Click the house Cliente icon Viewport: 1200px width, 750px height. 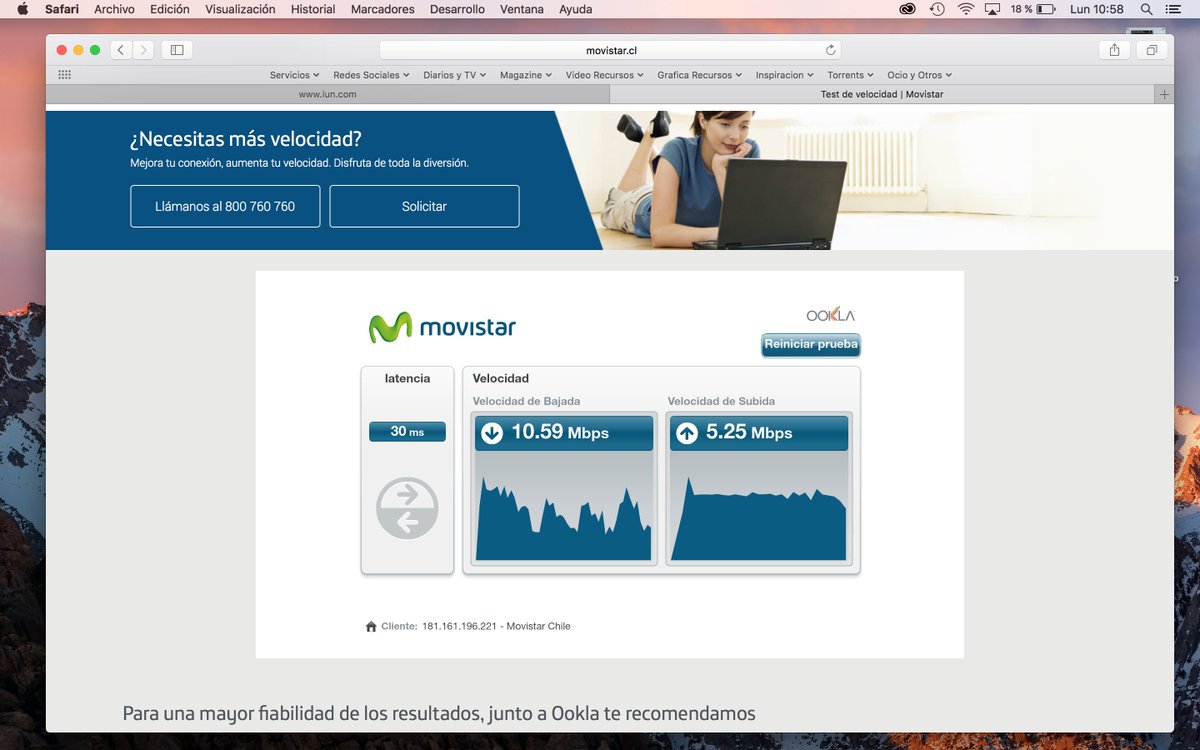[x=371, y=626]
